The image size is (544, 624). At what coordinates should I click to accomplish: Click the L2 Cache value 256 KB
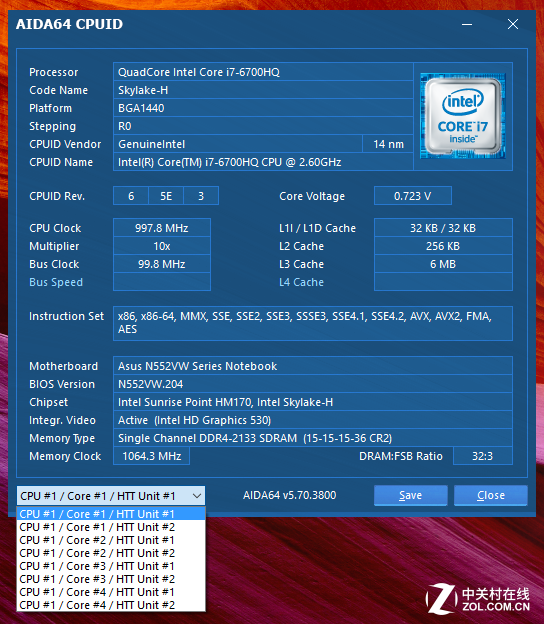(443, 246)
